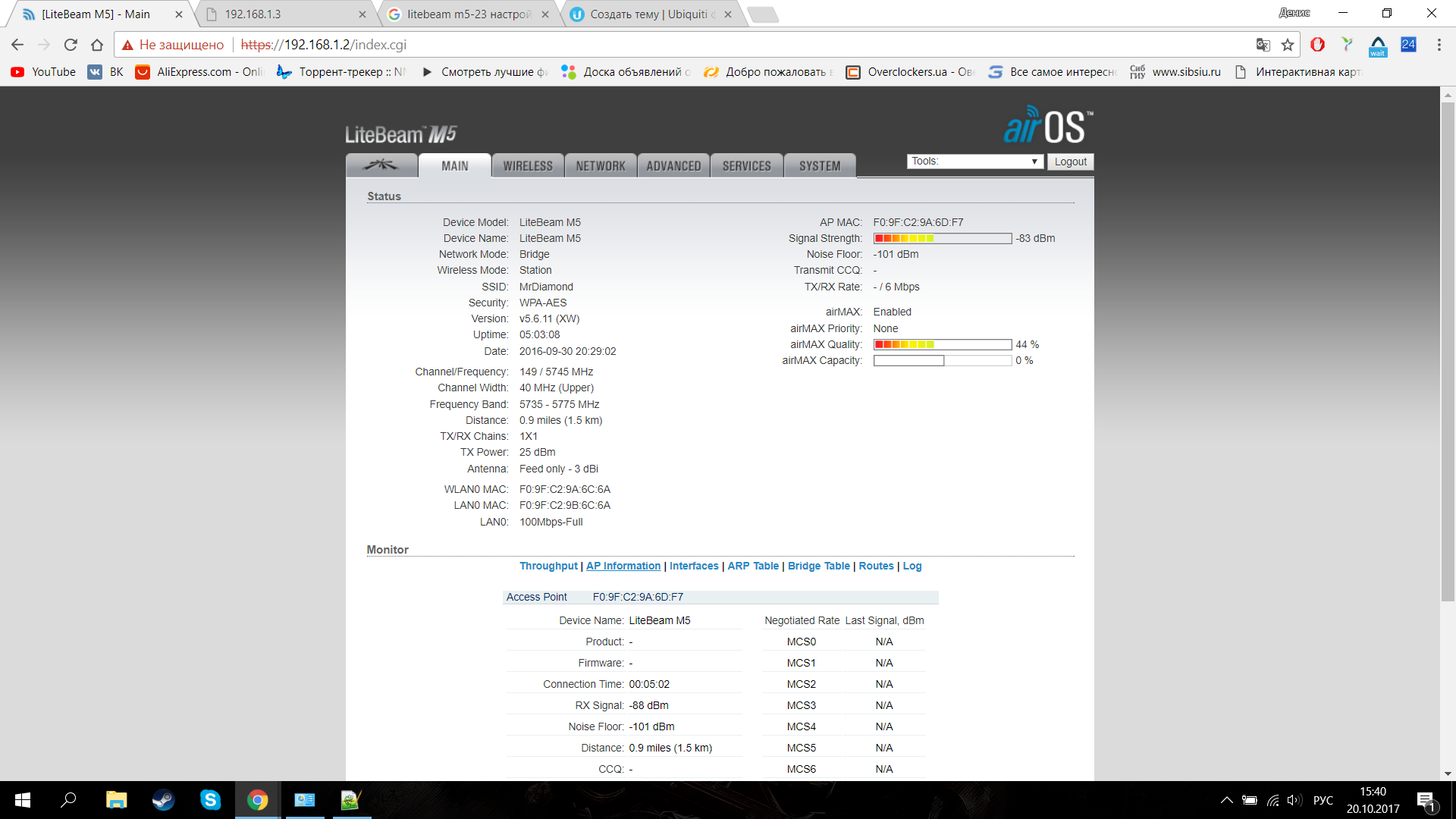Click the РУС language indicator
The height and width of the screenshot is (819, 1456).
click(1323, 800)
